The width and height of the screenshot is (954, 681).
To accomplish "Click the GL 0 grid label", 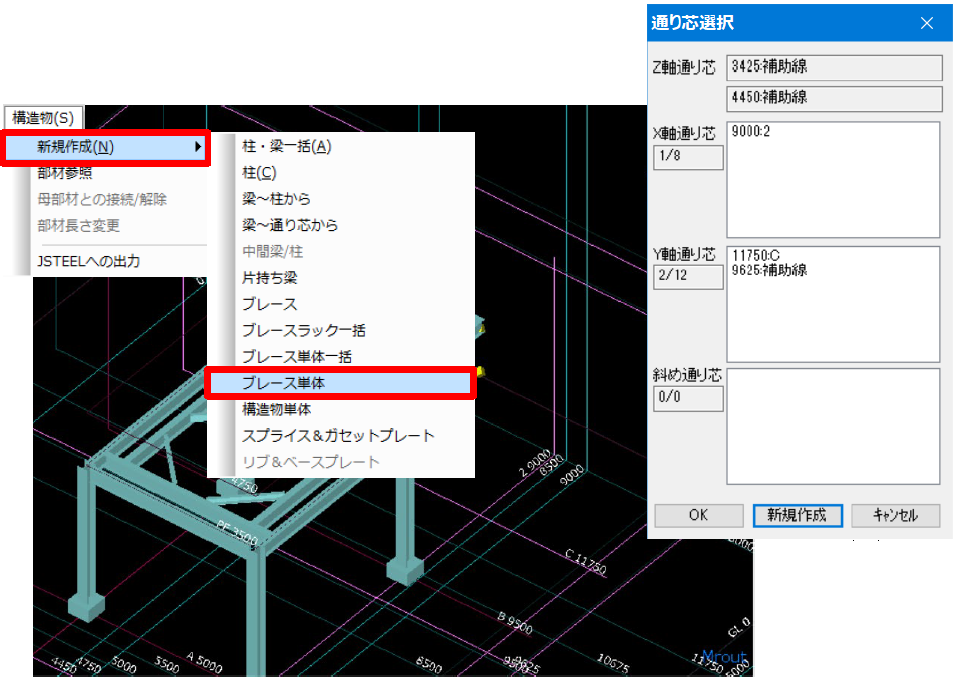I will click(x=739, y=627).
